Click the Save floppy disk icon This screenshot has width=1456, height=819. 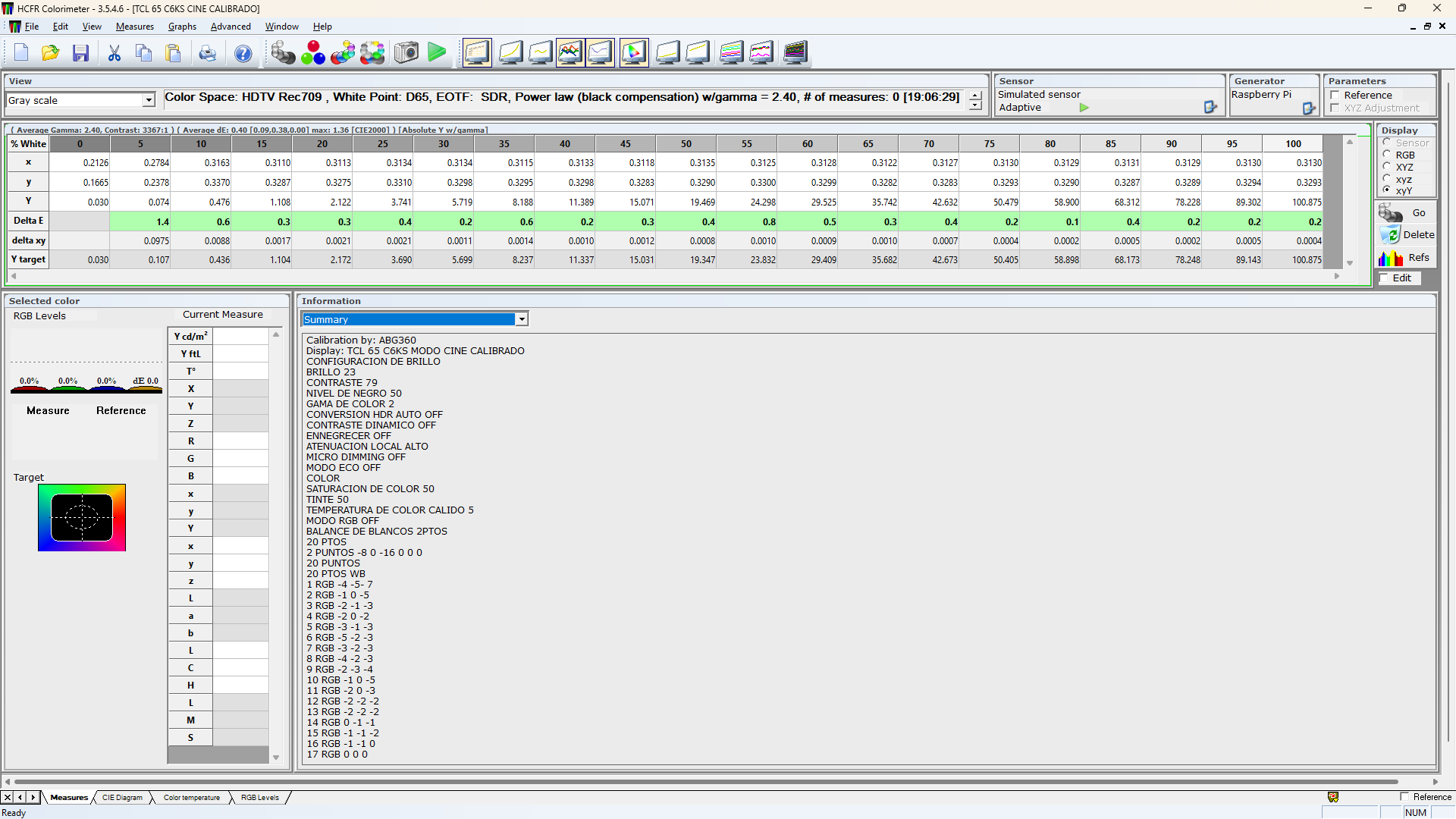click(80, 53)
